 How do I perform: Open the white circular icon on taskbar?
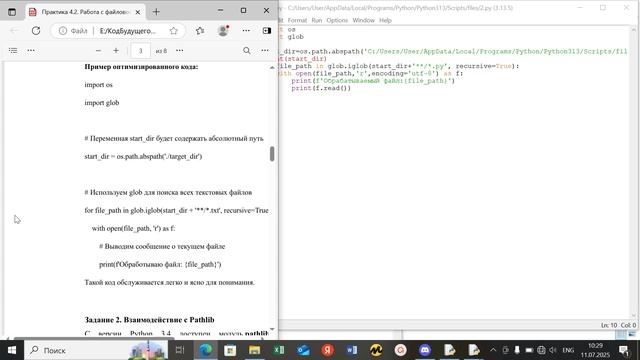[400, 350]
